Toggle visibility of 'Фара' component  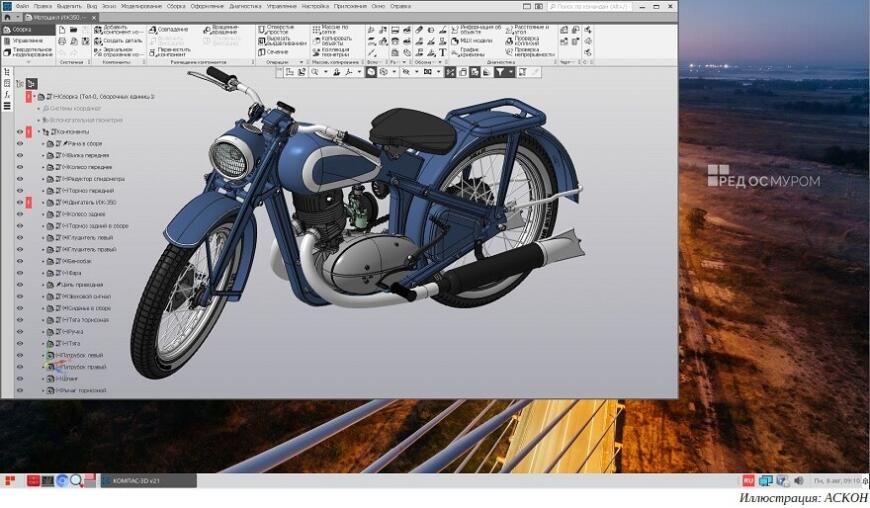click(x=19, y=273)
